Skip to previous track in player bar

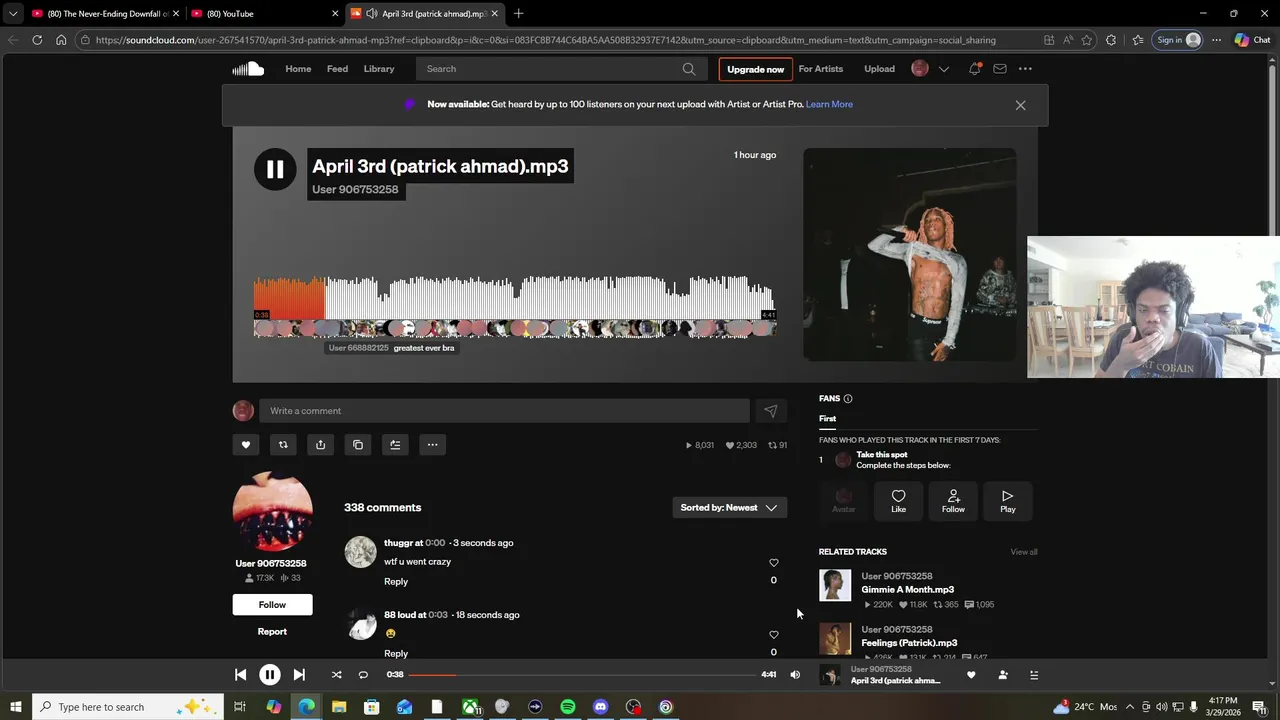pos(240,675)
